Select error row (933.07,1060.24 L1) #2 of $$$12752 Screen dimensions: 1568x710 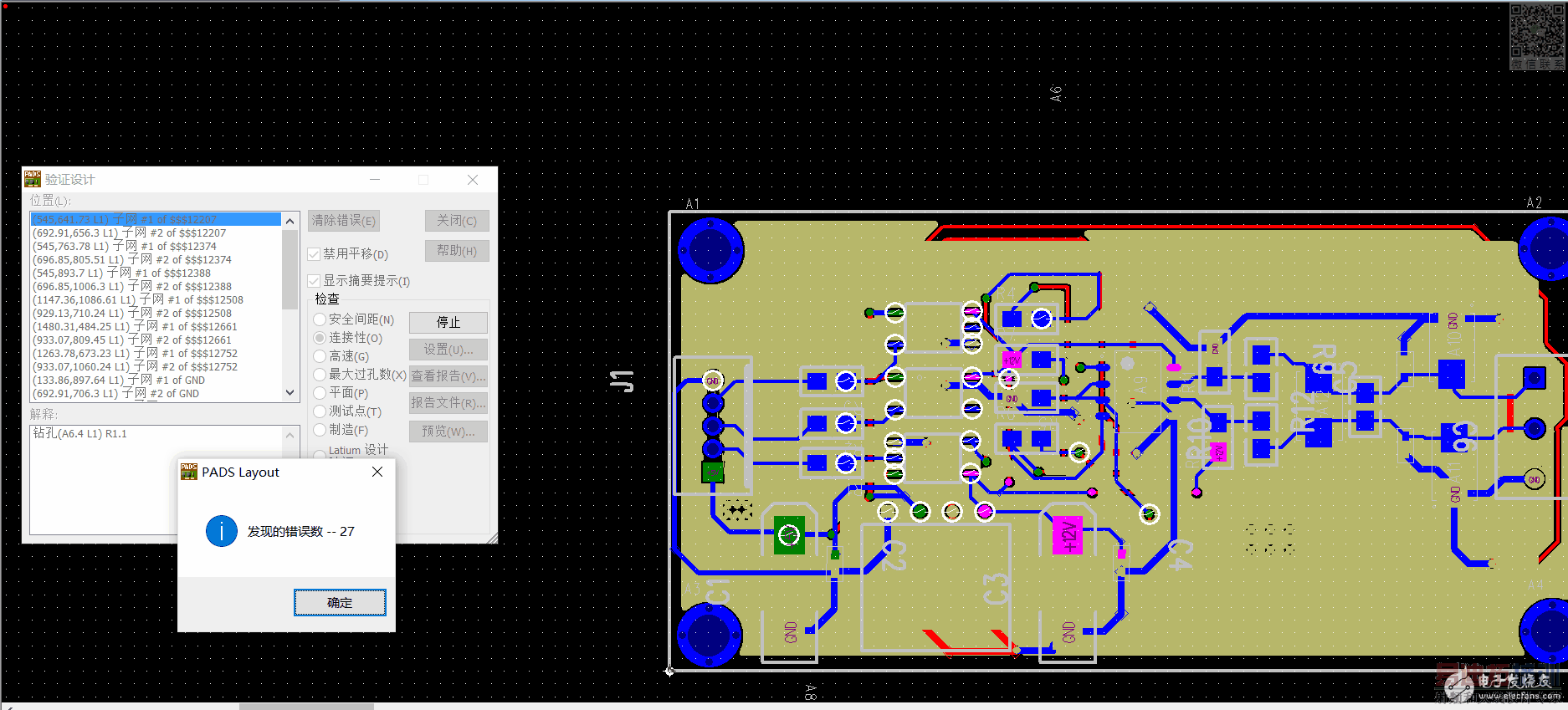[x=156, y=366]
